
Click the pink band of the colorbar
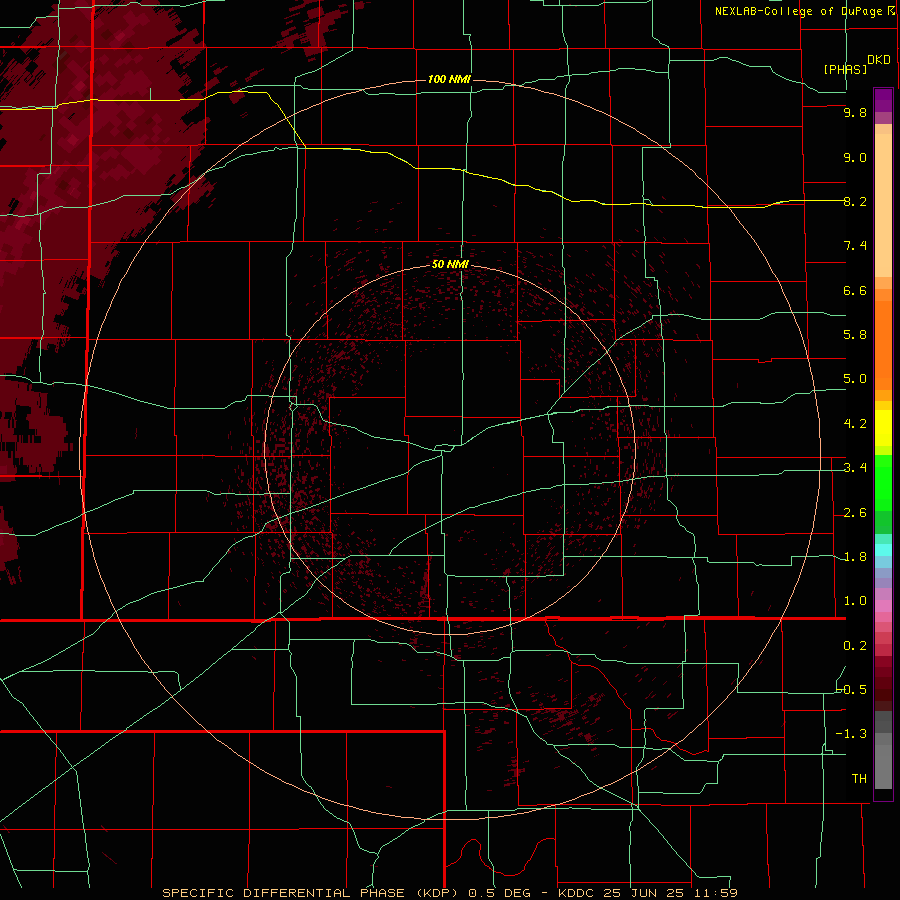(883, 606)
